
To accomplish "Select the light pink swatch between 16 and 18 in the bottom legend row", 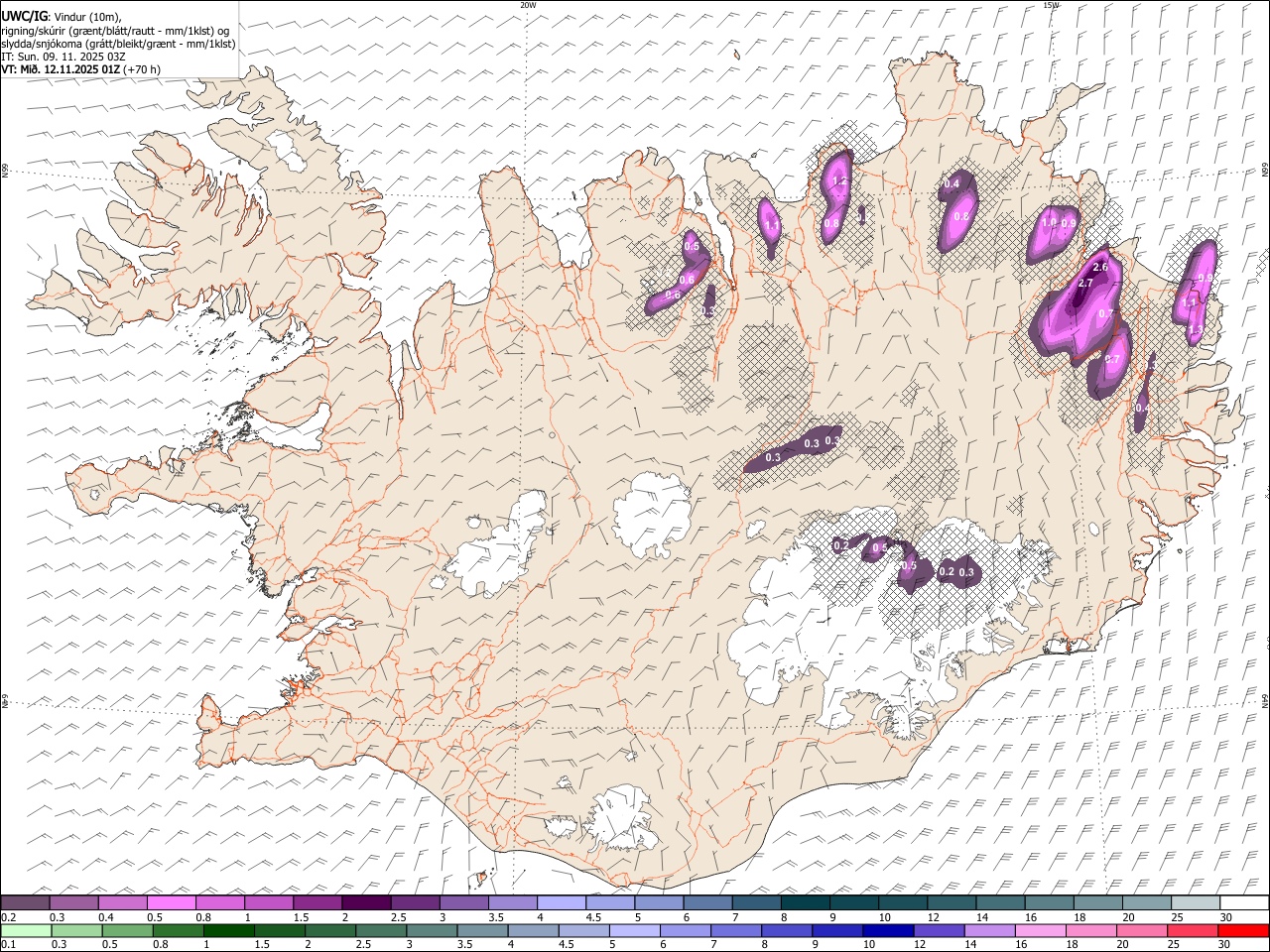I will point(1040,931).
